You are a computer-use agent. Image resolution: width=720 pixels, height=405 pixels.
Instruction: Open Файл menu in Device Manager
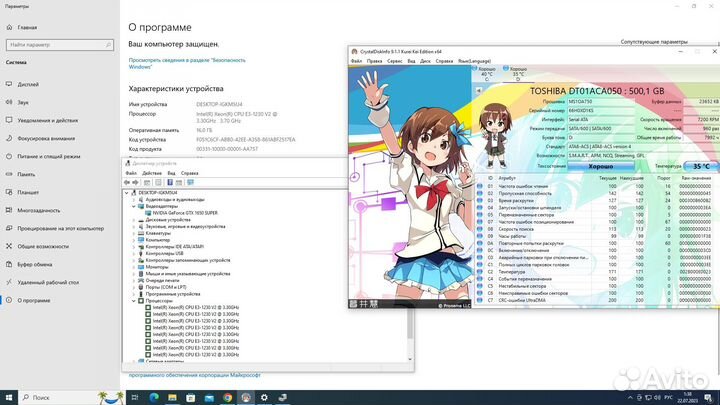(x=131, y=173)
